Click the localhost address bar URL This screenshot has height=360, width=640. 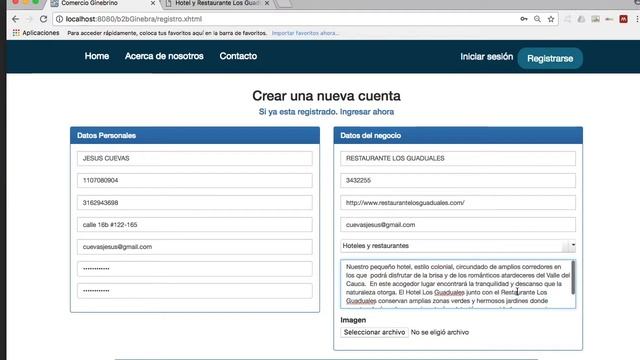134,19
